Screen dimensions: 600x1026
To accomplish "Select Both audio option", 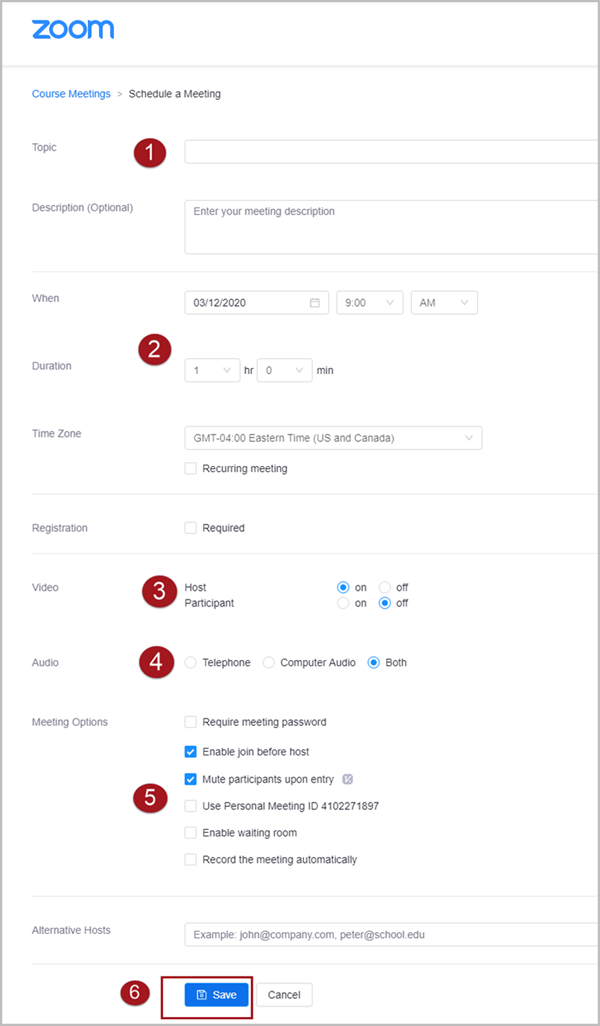I will (x=374, y=663).
